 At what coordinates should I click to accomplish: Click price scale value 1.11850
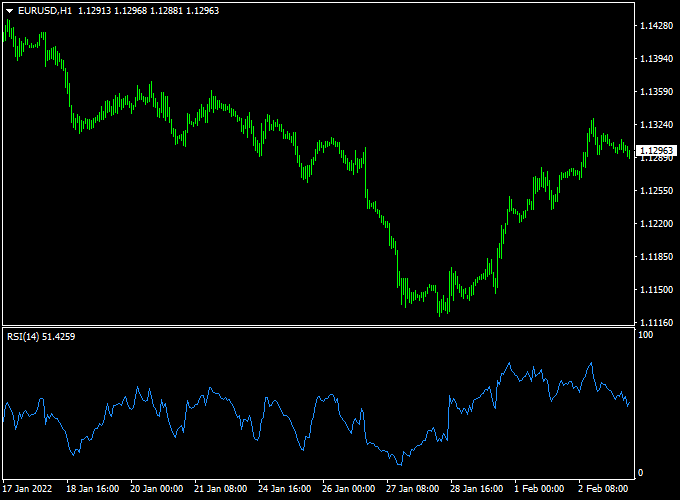click(x=657, y=256)
